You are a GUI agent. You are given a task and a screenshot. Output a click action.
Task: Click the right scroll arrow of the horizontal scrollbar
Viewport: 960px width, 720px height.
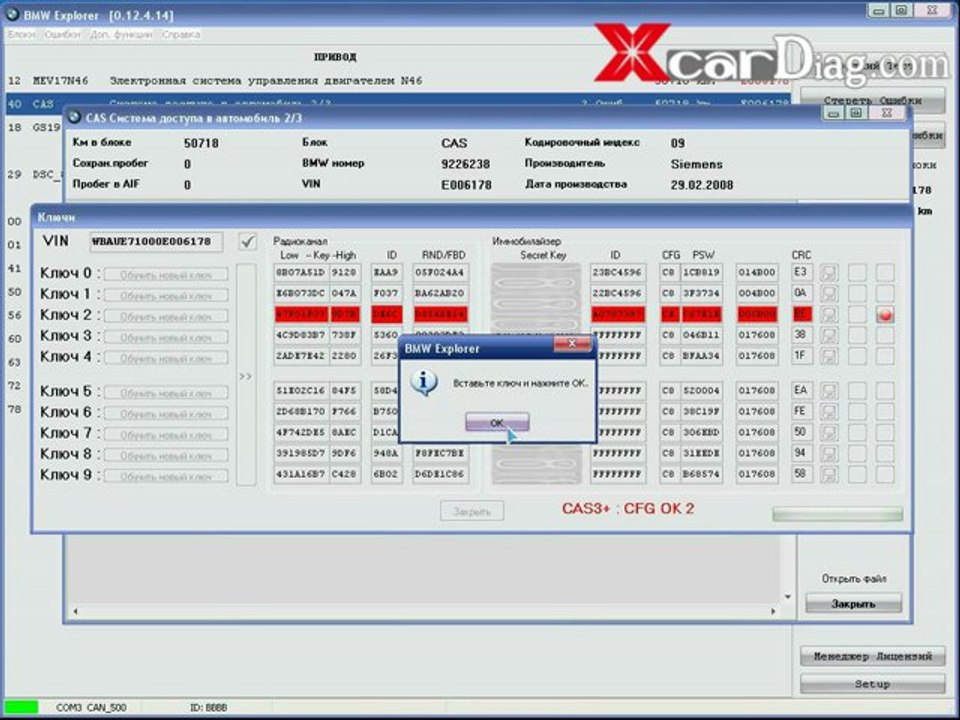(773, 611)
